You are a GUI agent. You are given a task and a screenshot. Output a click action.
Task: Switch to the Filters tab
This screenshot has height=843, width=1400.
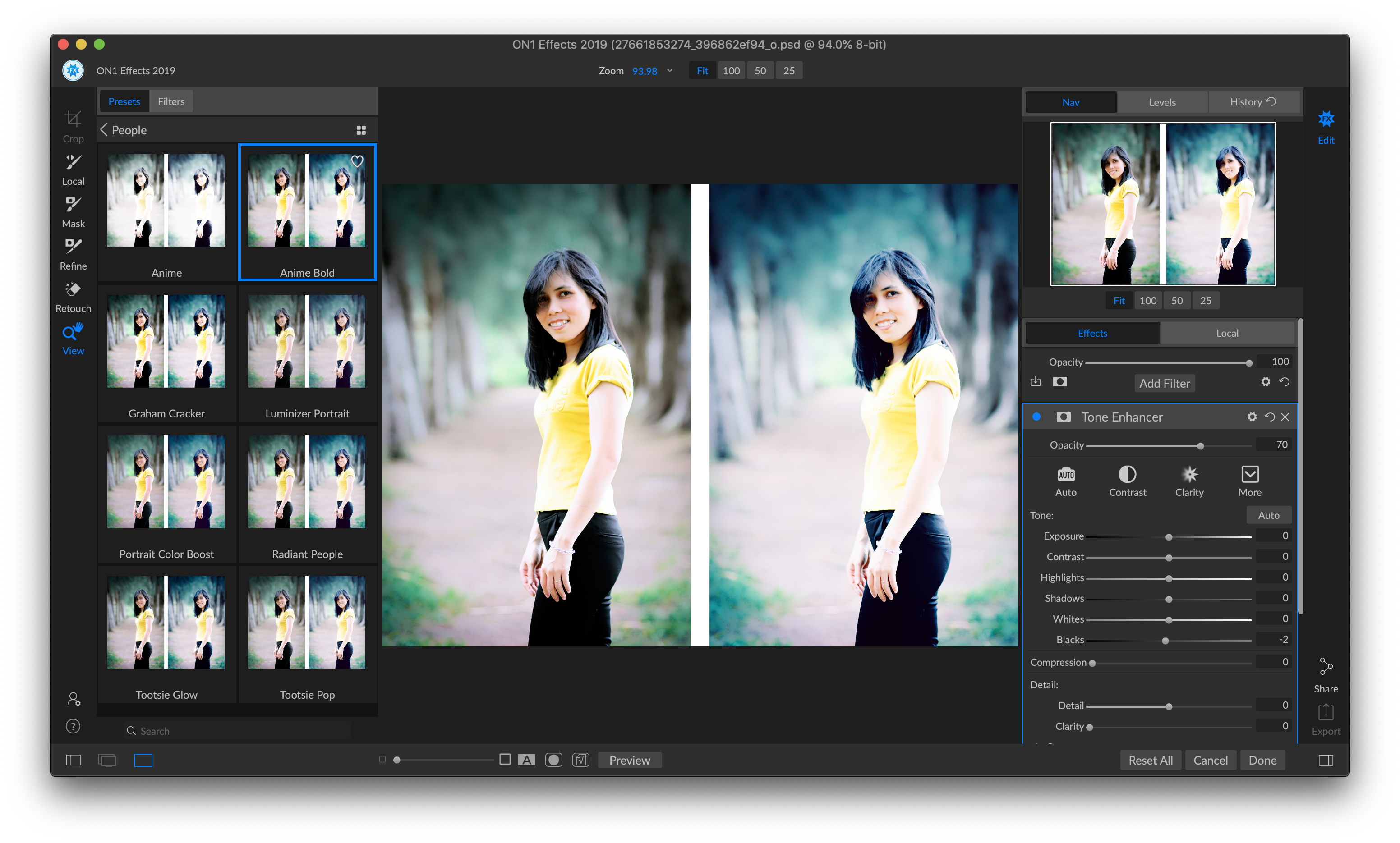171,101
